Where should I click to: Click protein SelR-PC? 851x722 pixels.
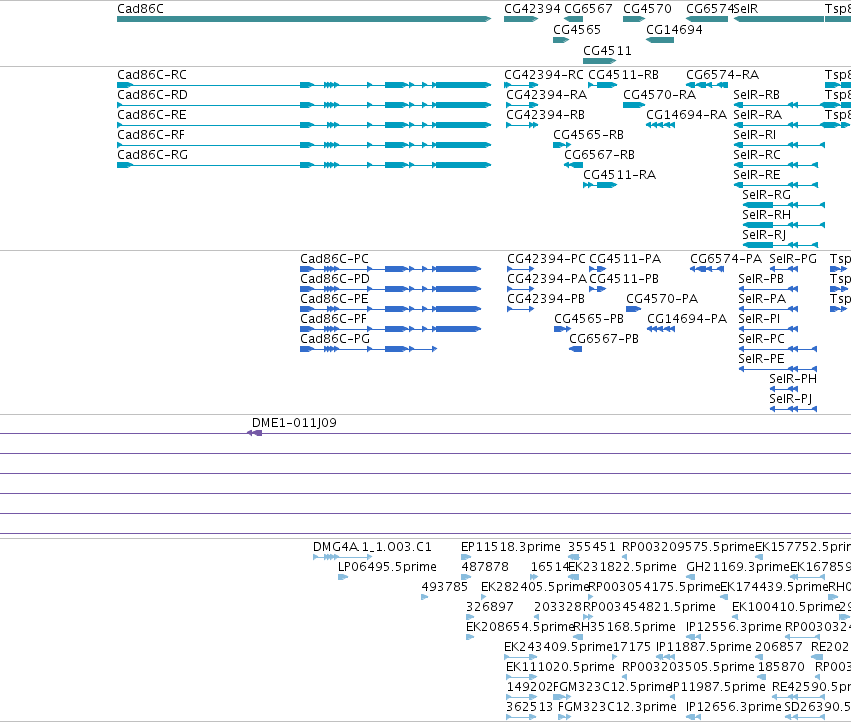[x=778, y=349]
